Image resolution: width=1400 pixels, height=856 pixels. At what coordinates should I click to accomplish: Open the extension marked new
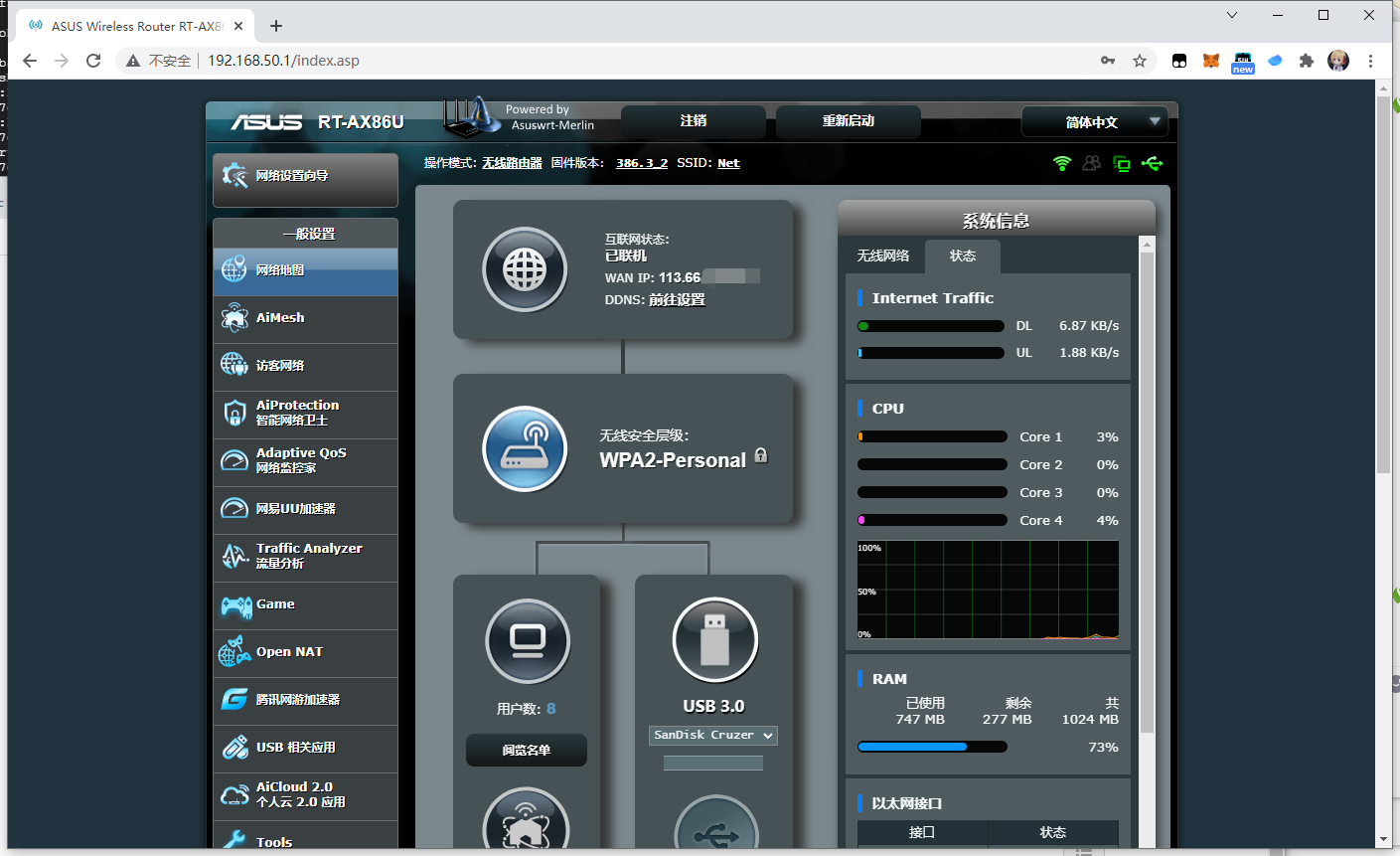tap(1243, 63)
